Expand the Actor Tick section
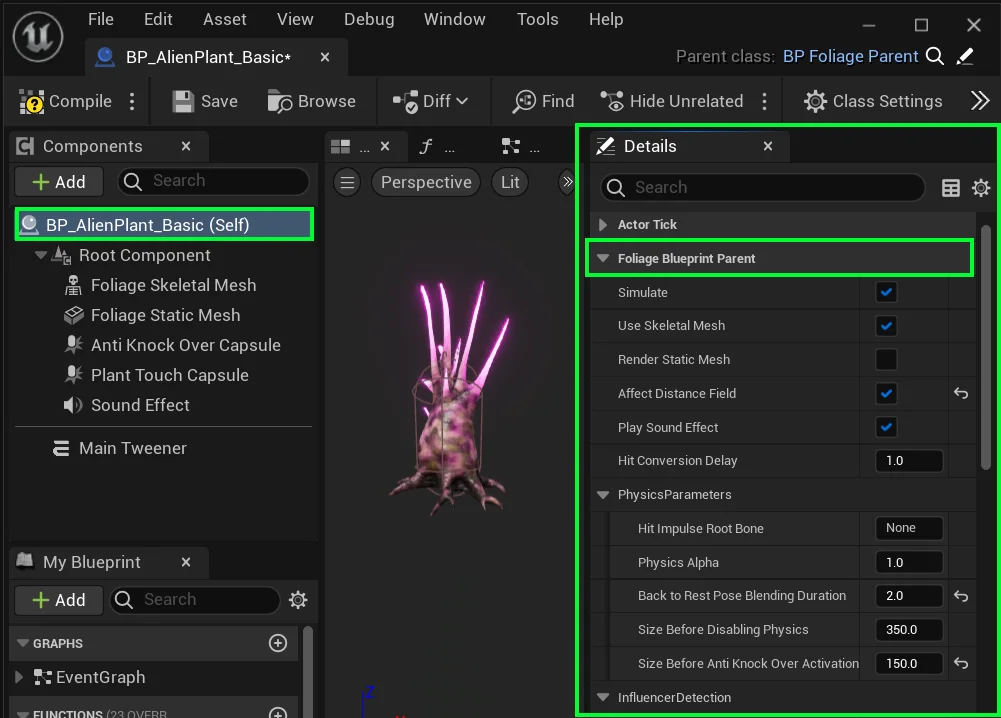The height and width of the screenshot is (718, 1001). 602,225
